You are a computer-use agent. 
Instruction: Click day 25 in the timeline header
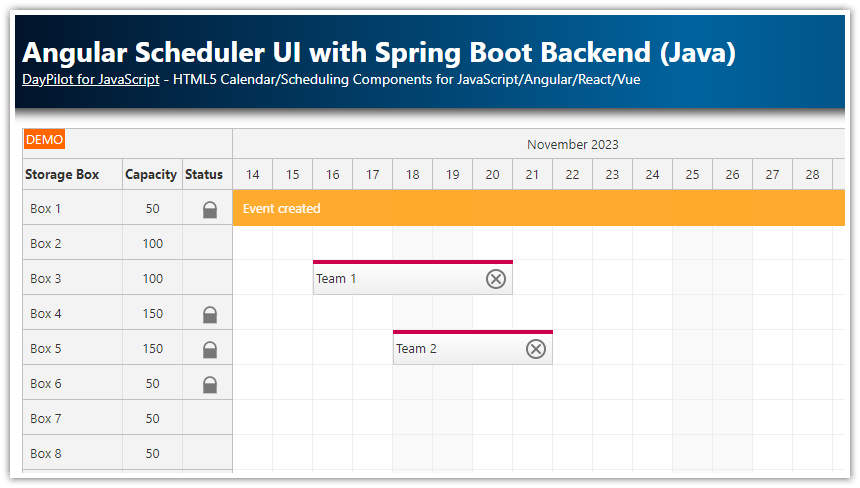coord(693,175)
